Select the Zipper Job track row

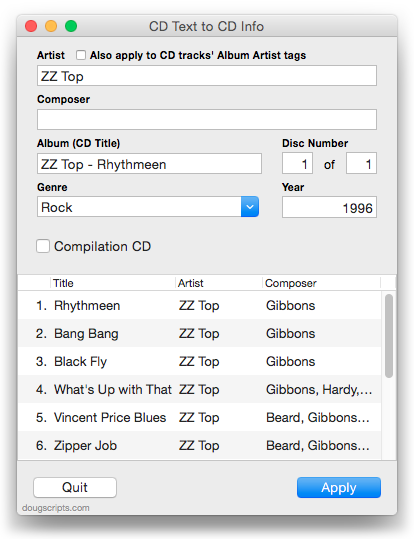[x=199, y=446]
